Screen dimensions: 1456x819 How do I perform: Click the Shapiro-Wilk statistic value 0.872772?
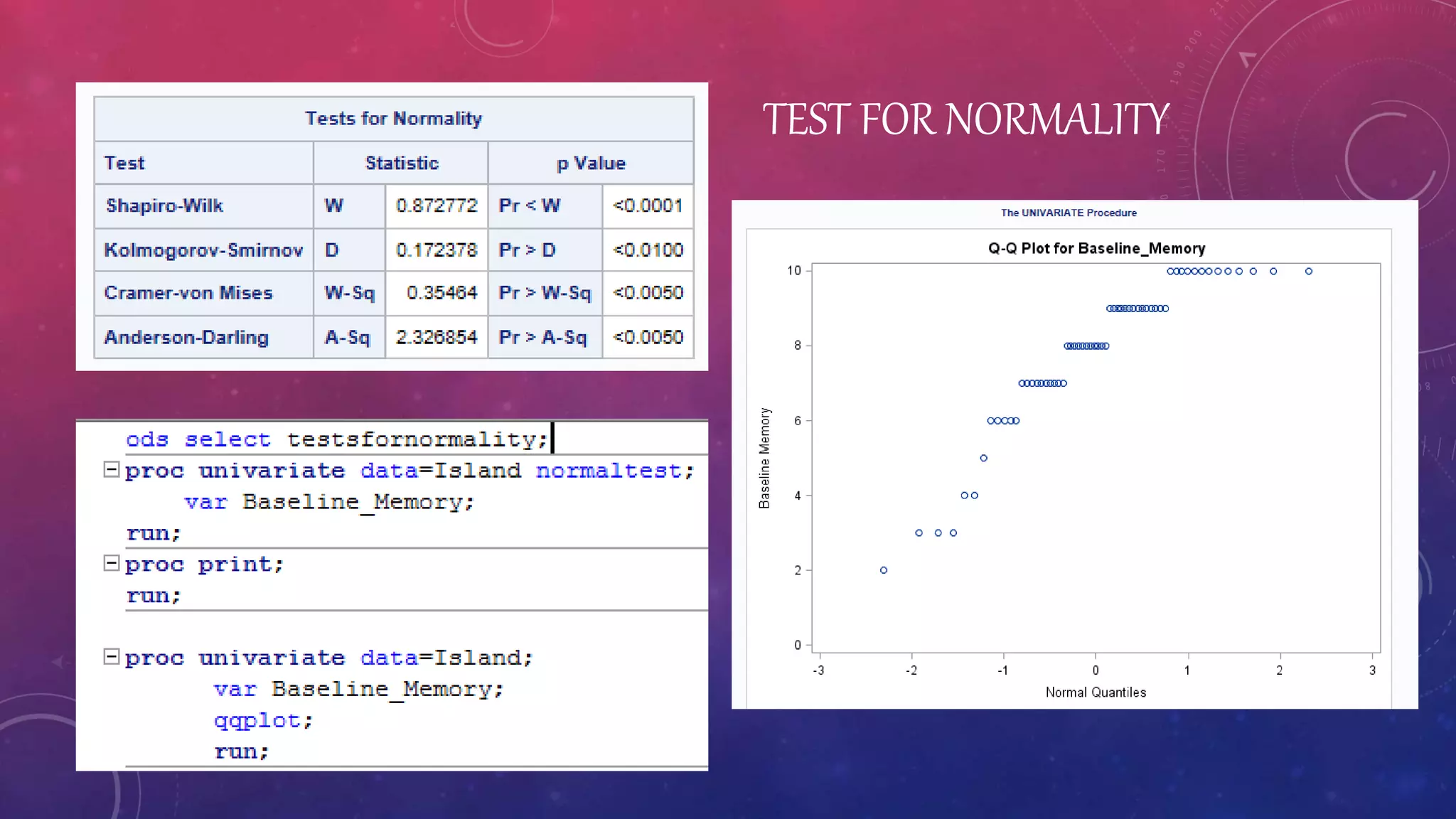(x=437, y=206)
